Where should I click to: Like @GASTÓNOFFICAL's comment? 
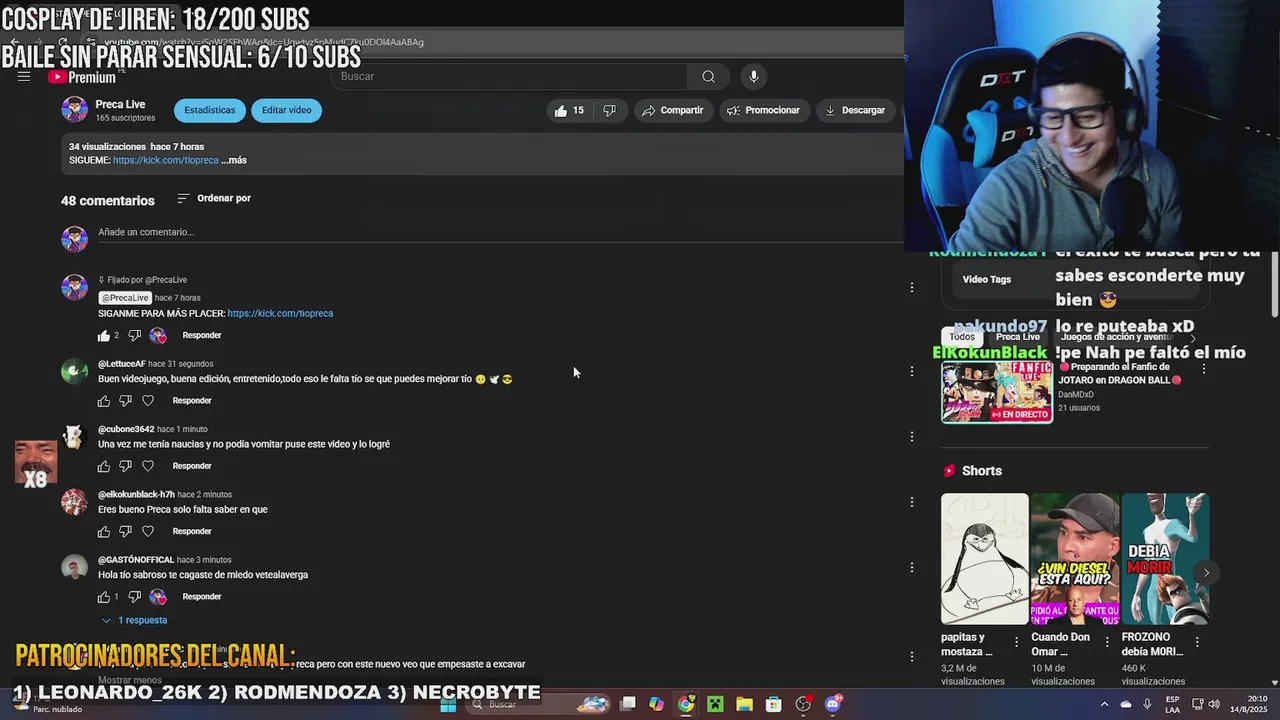104,597
